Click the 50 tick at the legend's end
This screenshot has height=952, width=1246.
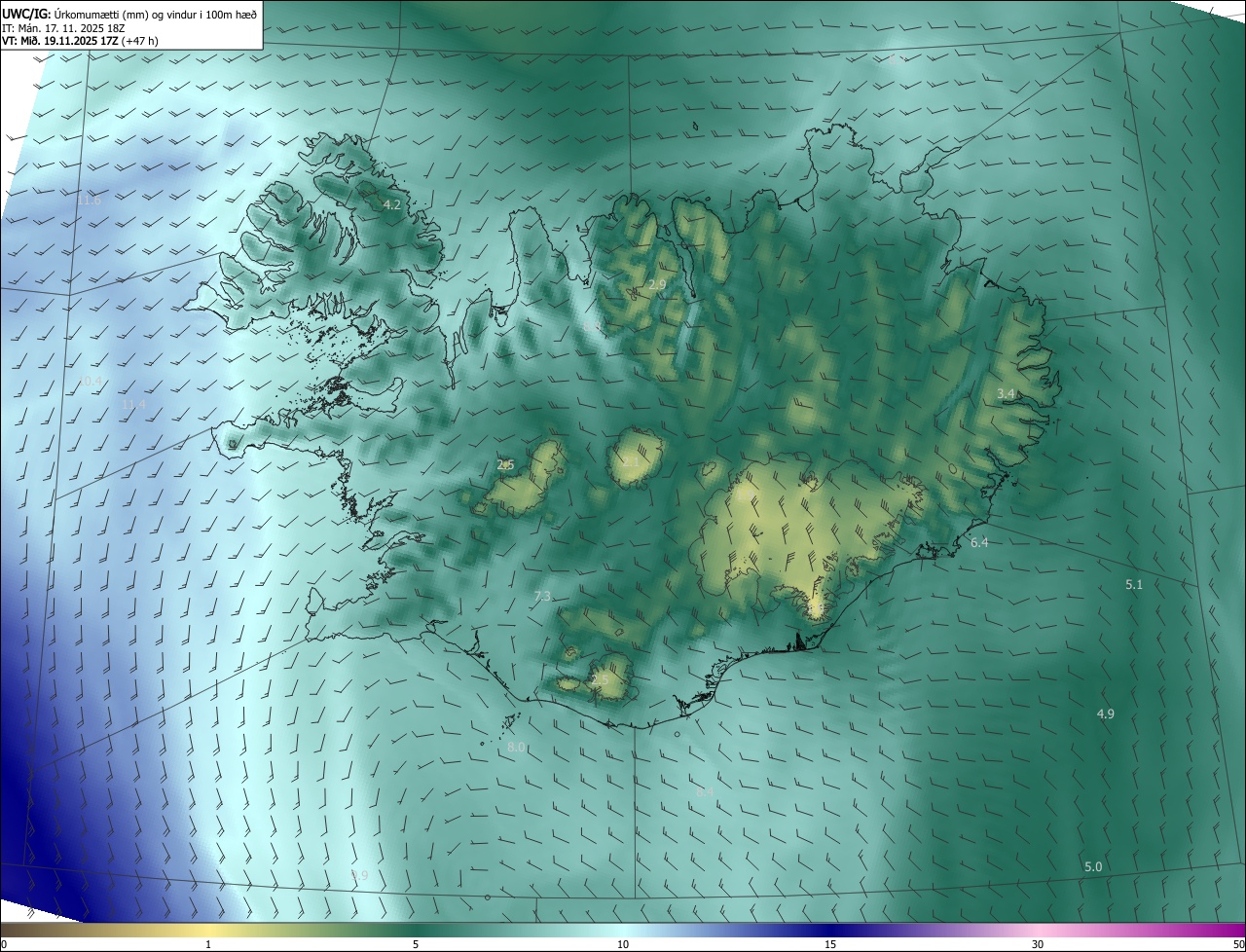click(1238, 944)
